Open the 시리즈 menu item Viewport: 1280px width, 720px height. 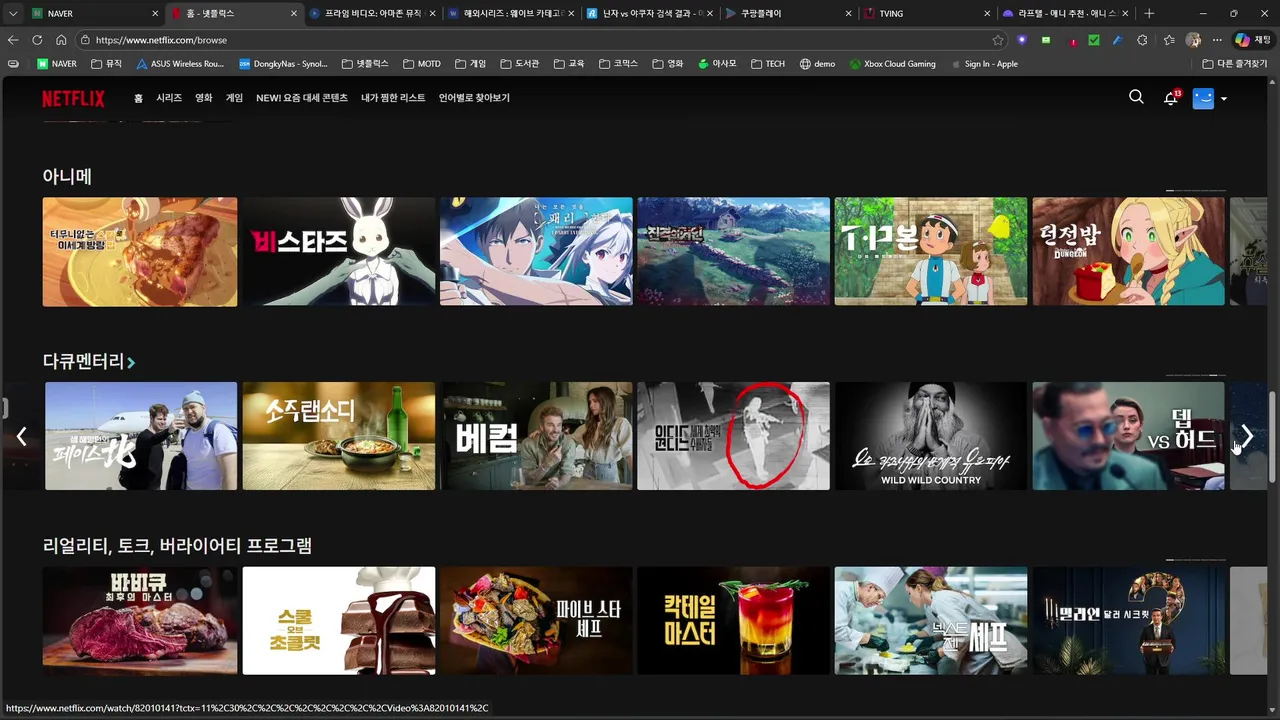click(x=169, y=98)
